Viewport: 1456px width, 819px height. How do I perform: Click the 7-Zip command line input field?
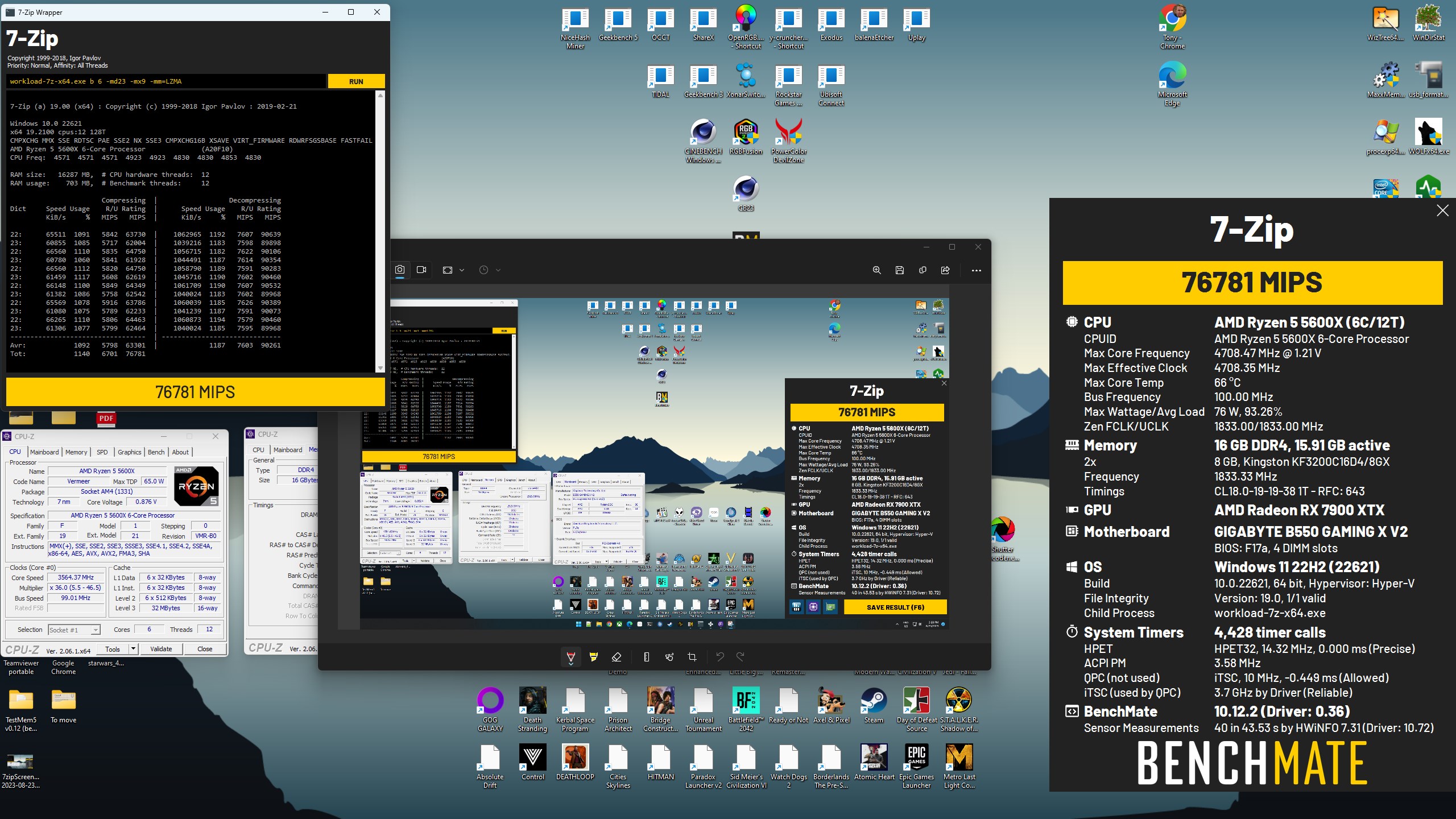[x=166, y=81]
